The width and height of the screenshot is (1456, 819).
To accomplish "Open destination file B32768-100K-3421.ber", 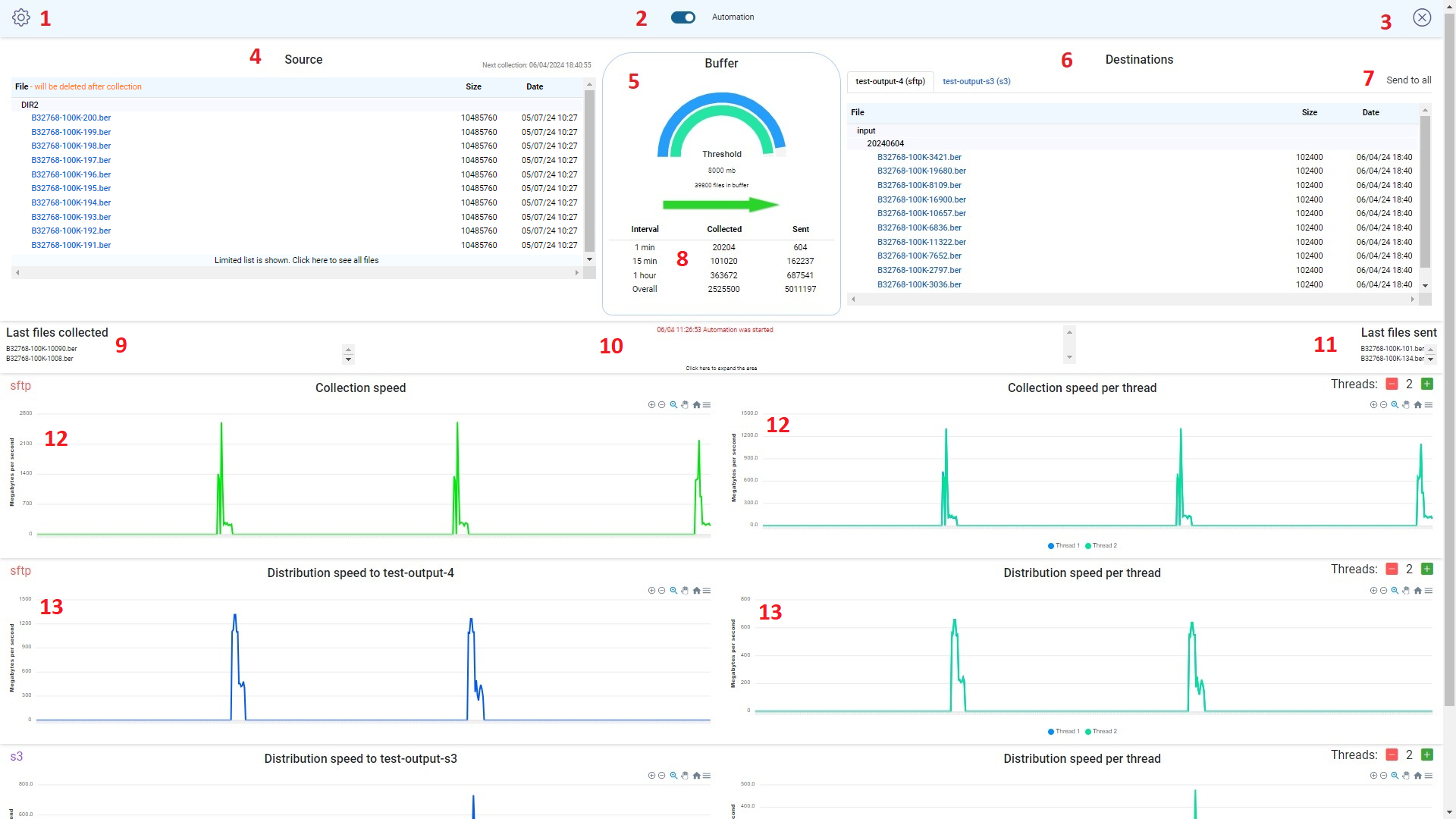I will point(919,158).
